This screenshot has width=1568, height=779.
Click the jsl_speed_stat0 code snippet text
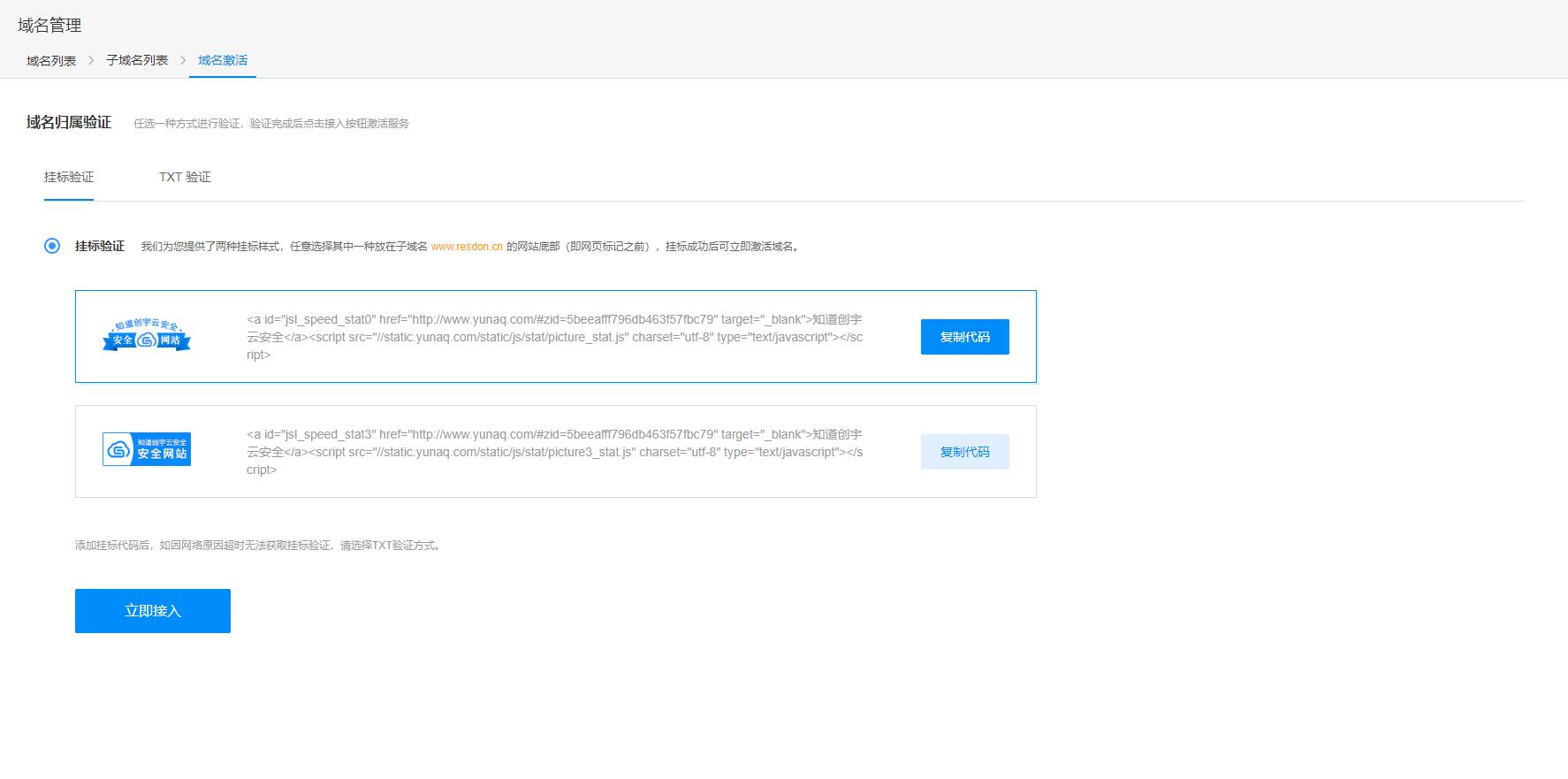pyautogui.click(x=555, y=337)
